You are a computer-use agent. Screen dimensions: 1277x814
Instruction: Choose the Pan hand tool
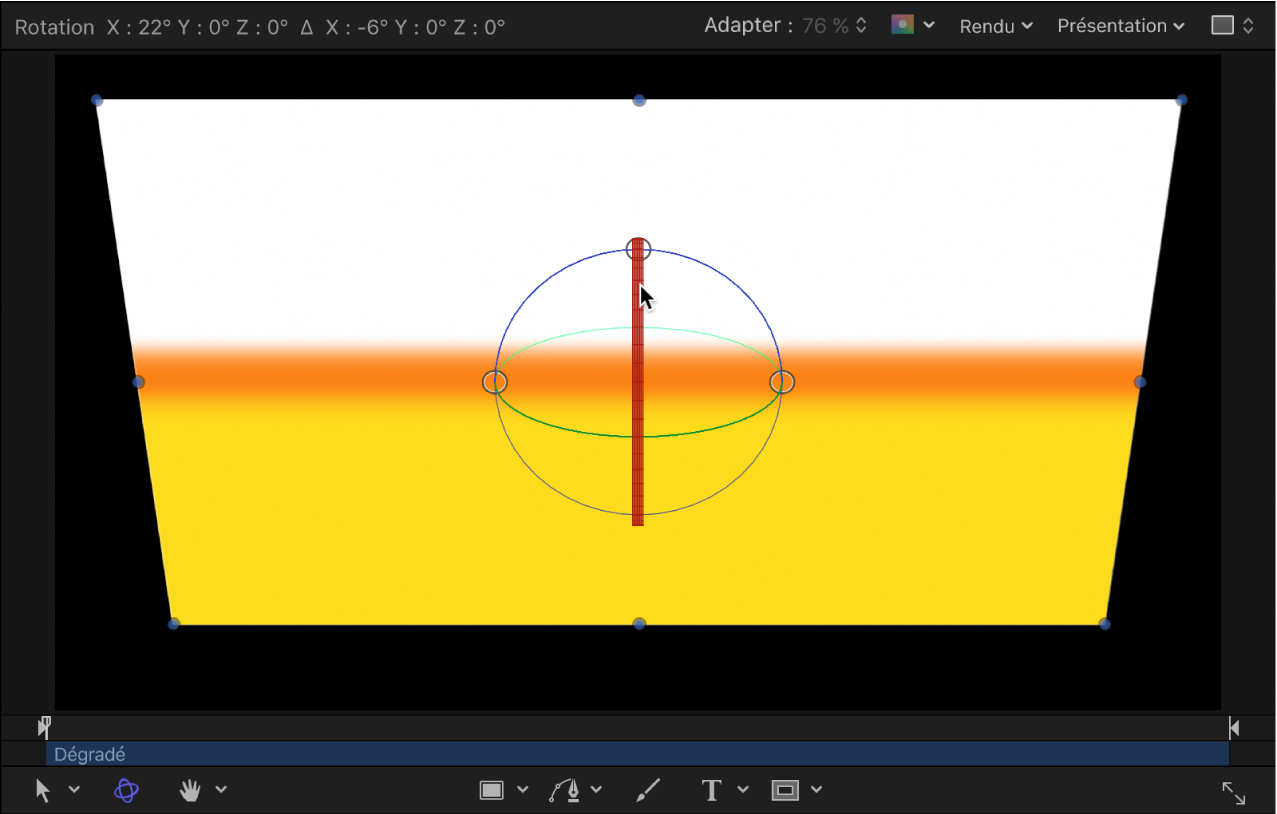coord(190,790)
